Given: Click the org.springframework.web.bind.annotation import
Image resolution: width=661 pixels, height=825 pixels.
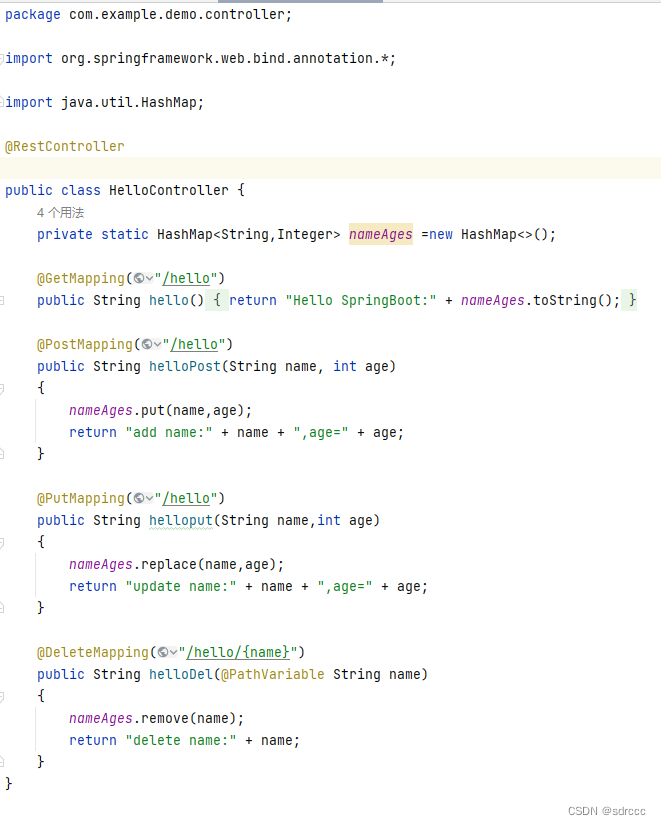Looking at the screenshot, I should tap(228, 58).
